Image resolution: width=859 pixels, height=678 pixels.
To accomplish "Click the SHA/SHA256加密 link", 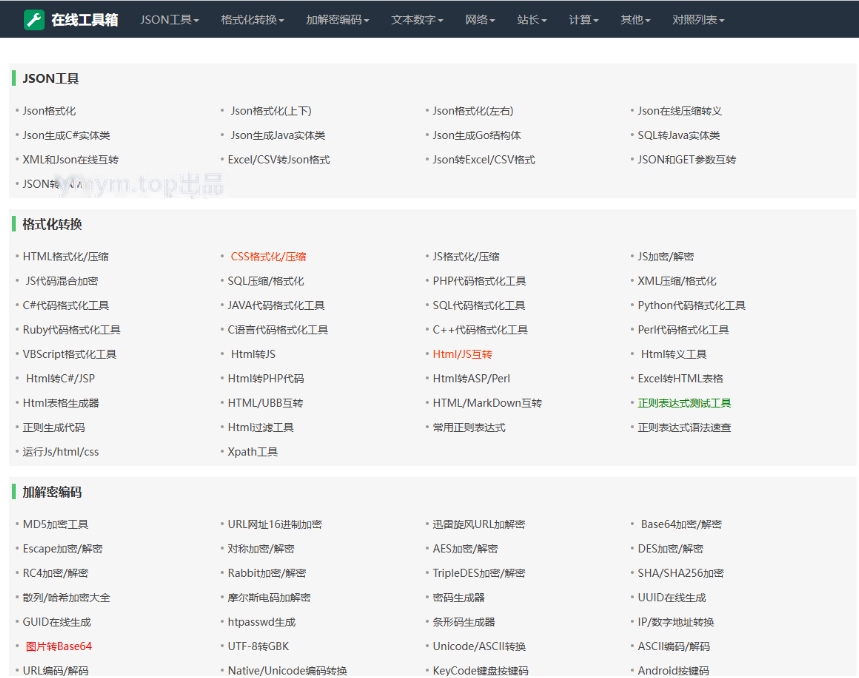I will [x=680, y=573].
